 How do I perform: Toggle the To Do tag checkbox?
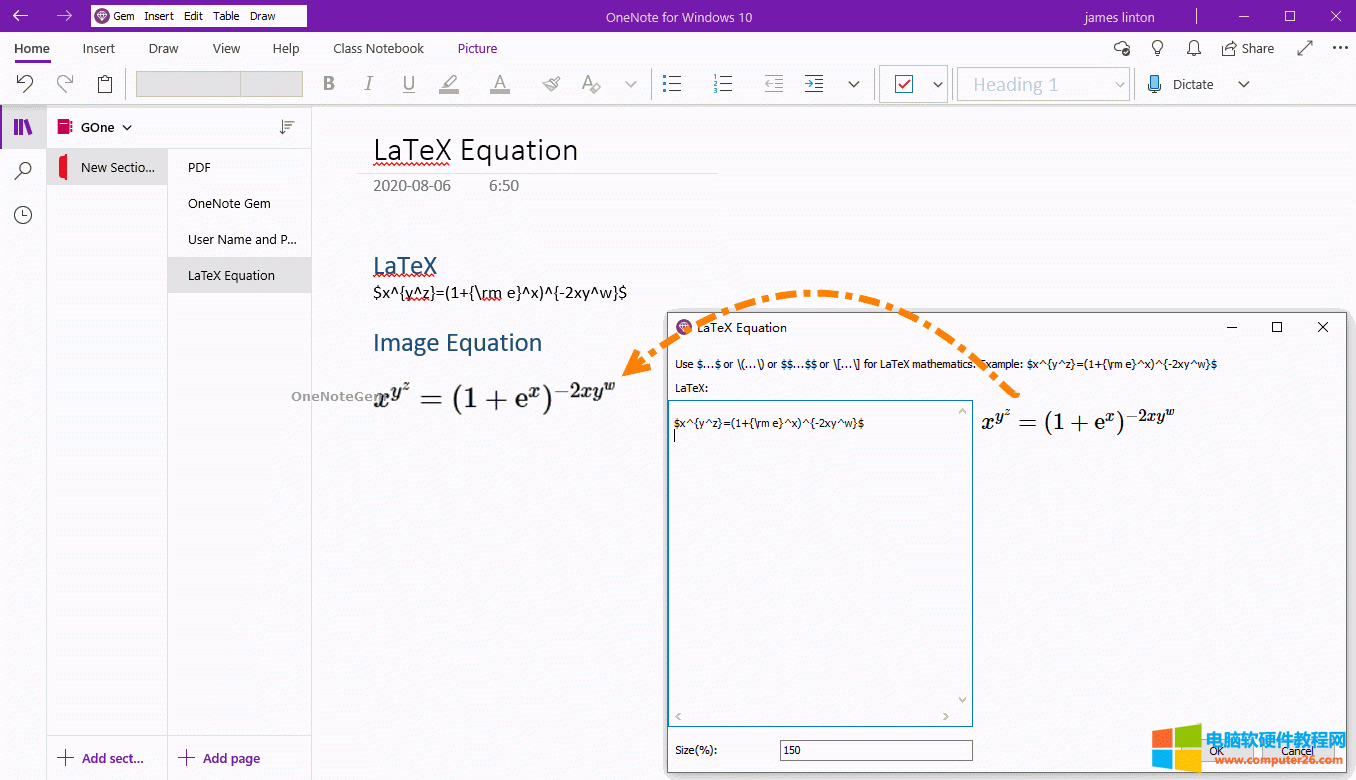[x=904, y=84]
